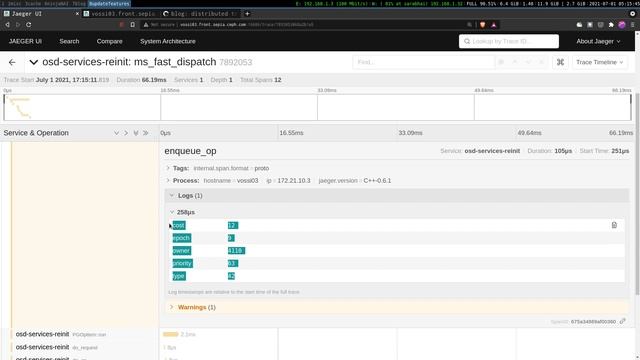Open the Trace Timeline view dropdown

pyautogui.click(x=599, y=62)
